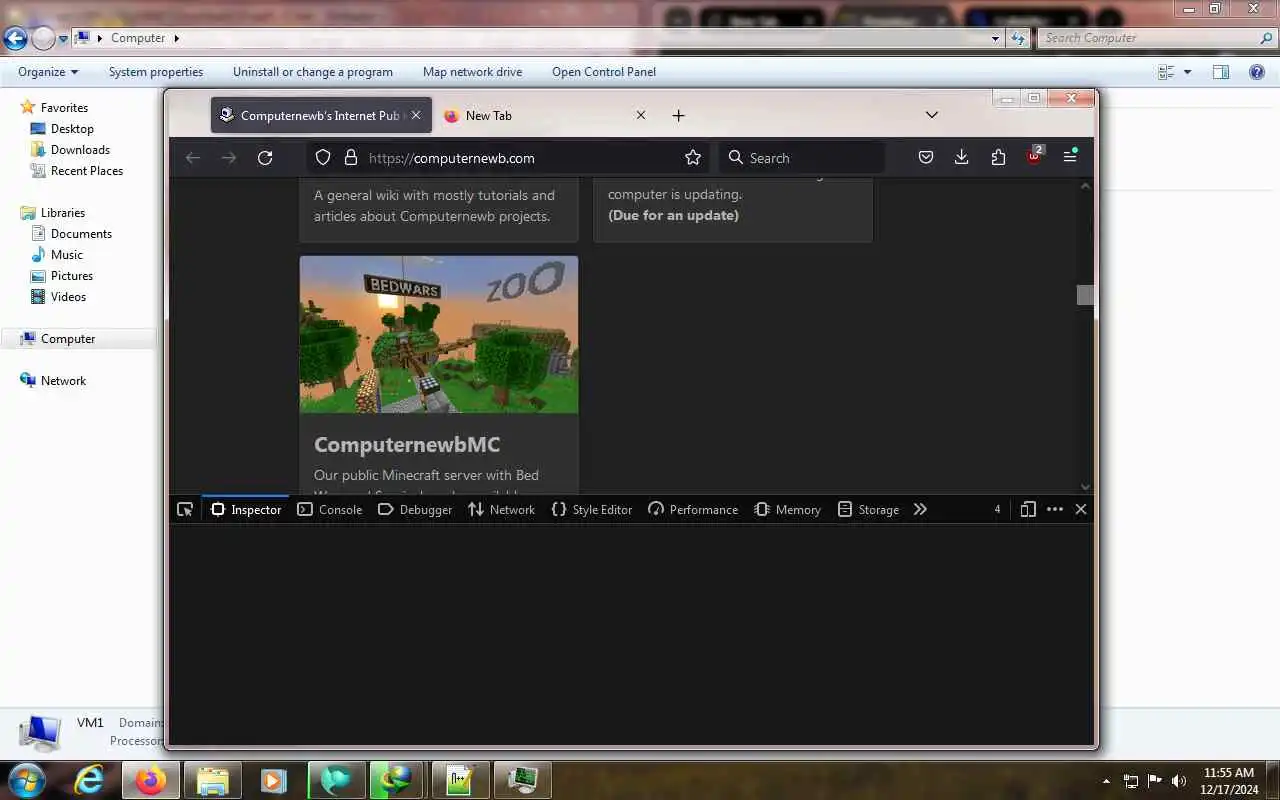Go back in Firefox
Screen dimensions: 1280x800
[193, 158]
